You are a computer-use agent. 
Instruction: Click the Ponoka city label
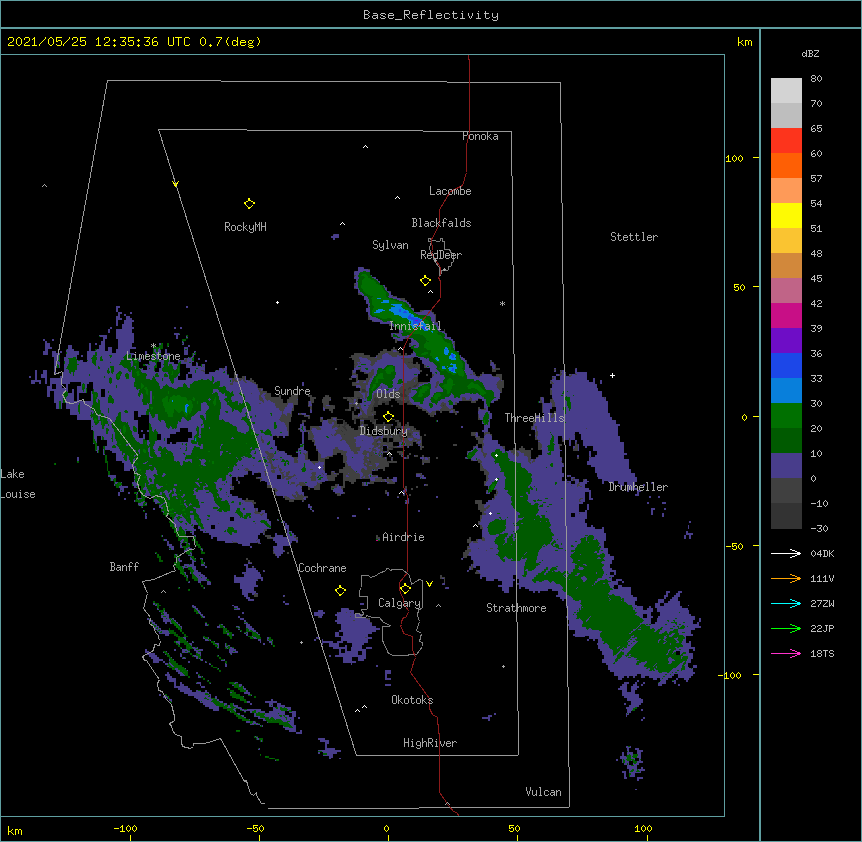click(x=480, y=136)
